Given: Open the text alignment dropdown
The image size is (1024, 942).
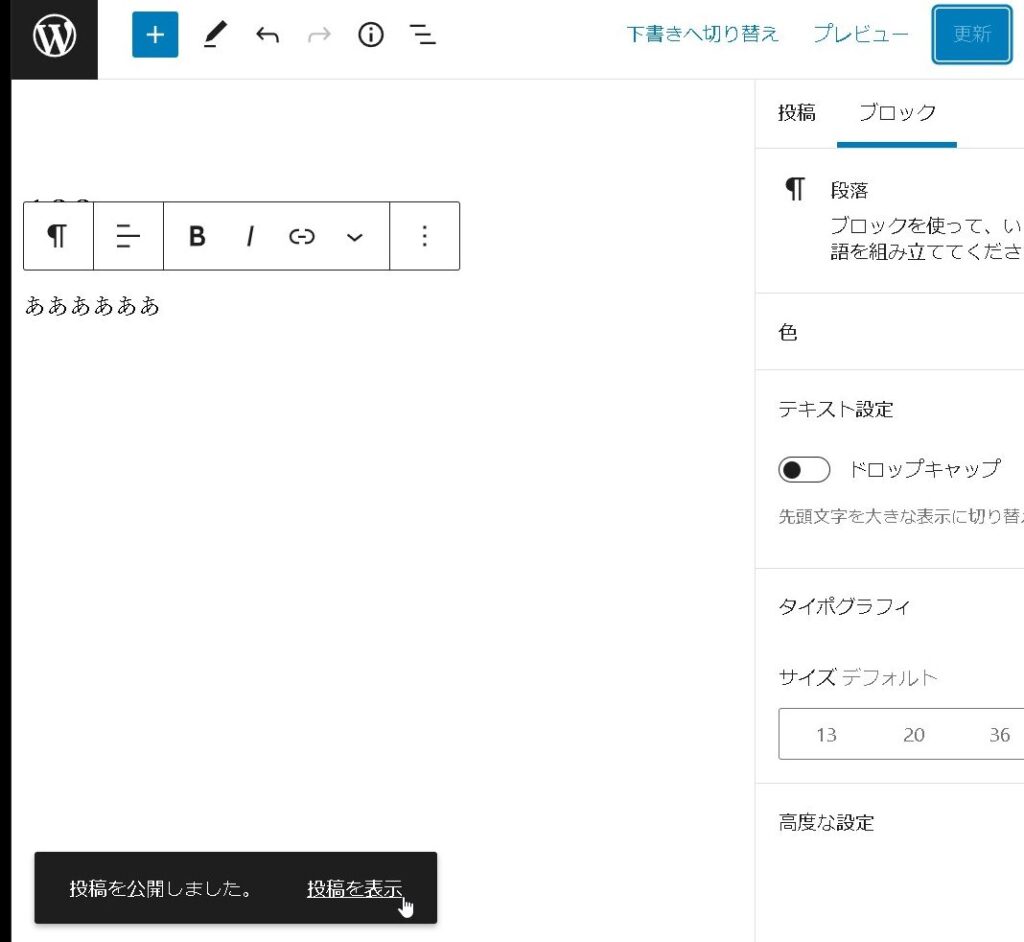Looking at the screenshot, I should [x=128, y=236].
